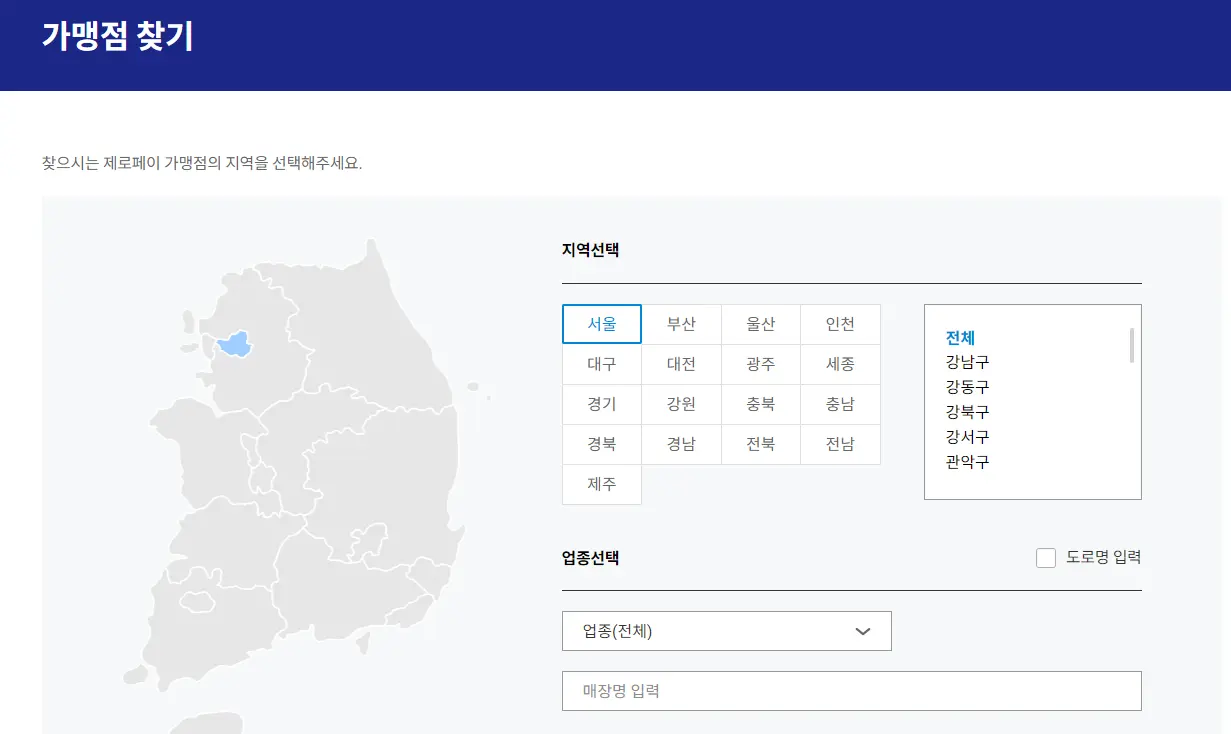Screen dimensions: 1231x734
Task: Choose the 경기 region
Action: [602, 404]
